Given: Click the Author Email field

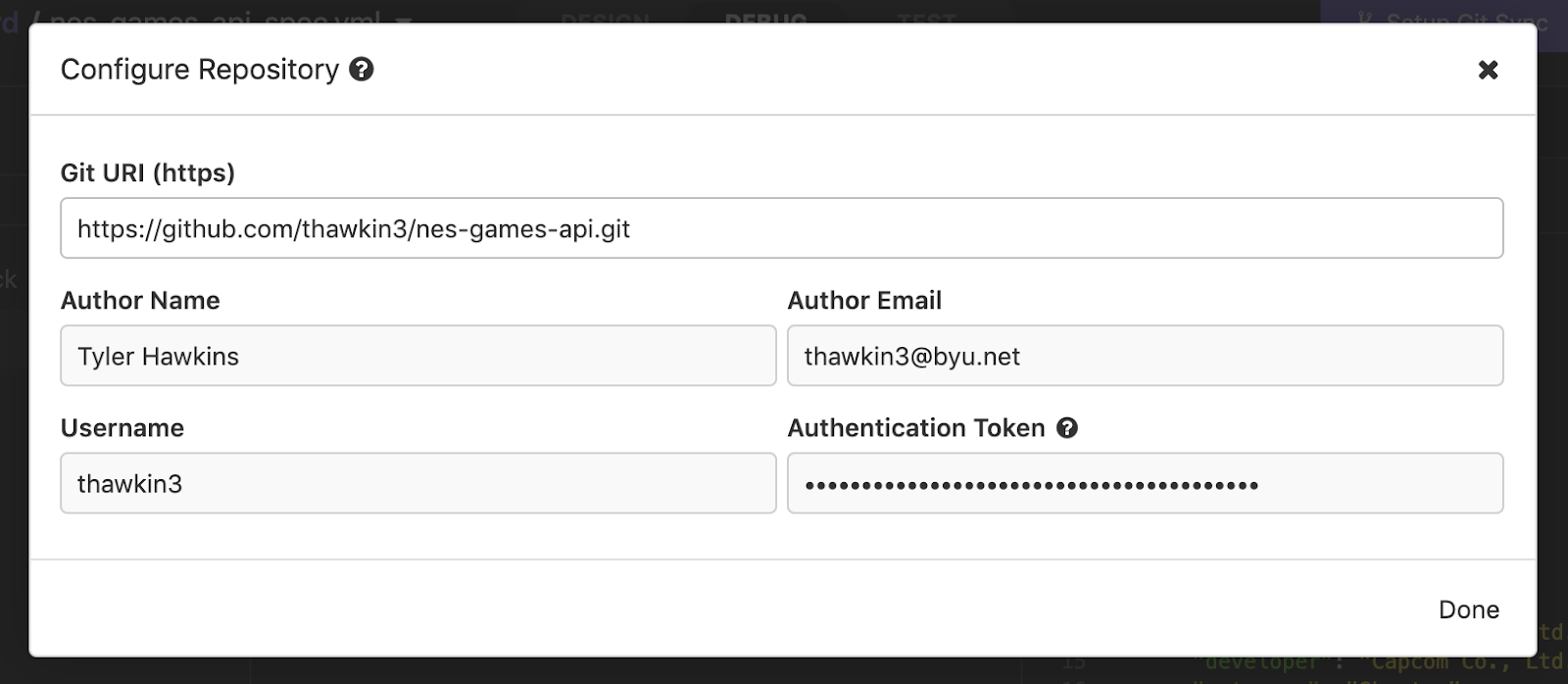Looking at the screenshot, I should click(1146, 356).
